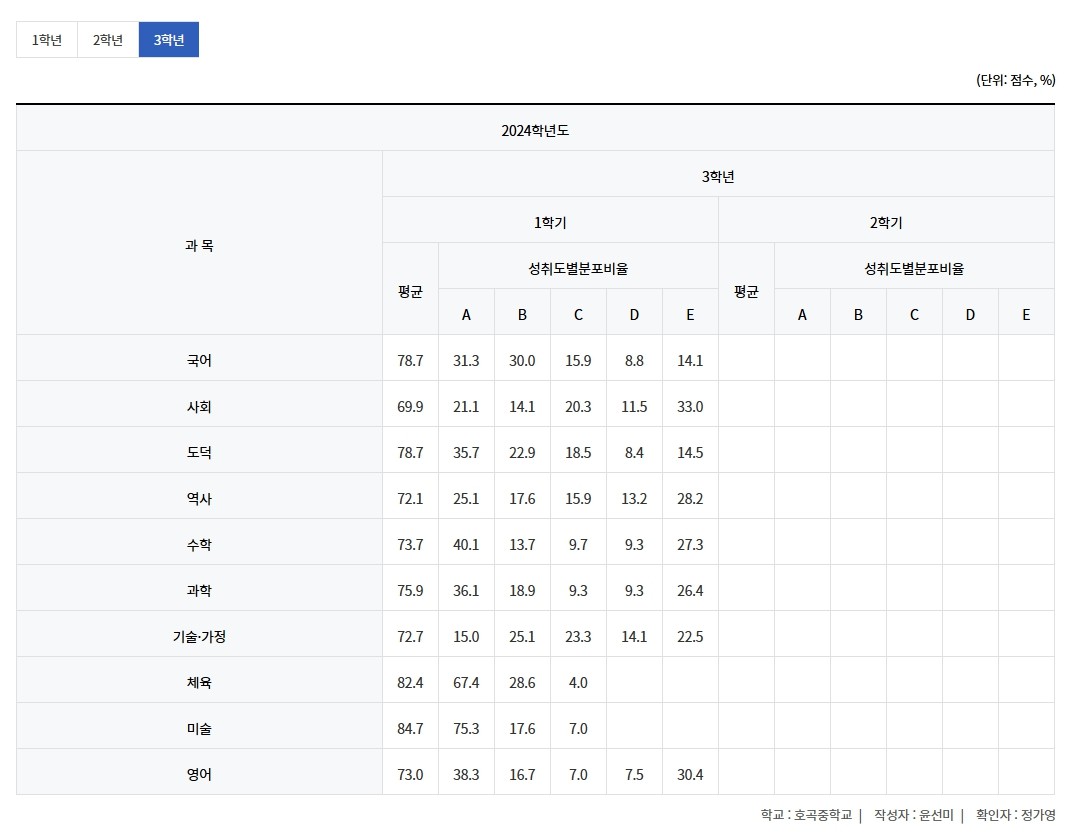Click the 국어 subject row label
Screen dimensions: 1073x838
[199, 360]
